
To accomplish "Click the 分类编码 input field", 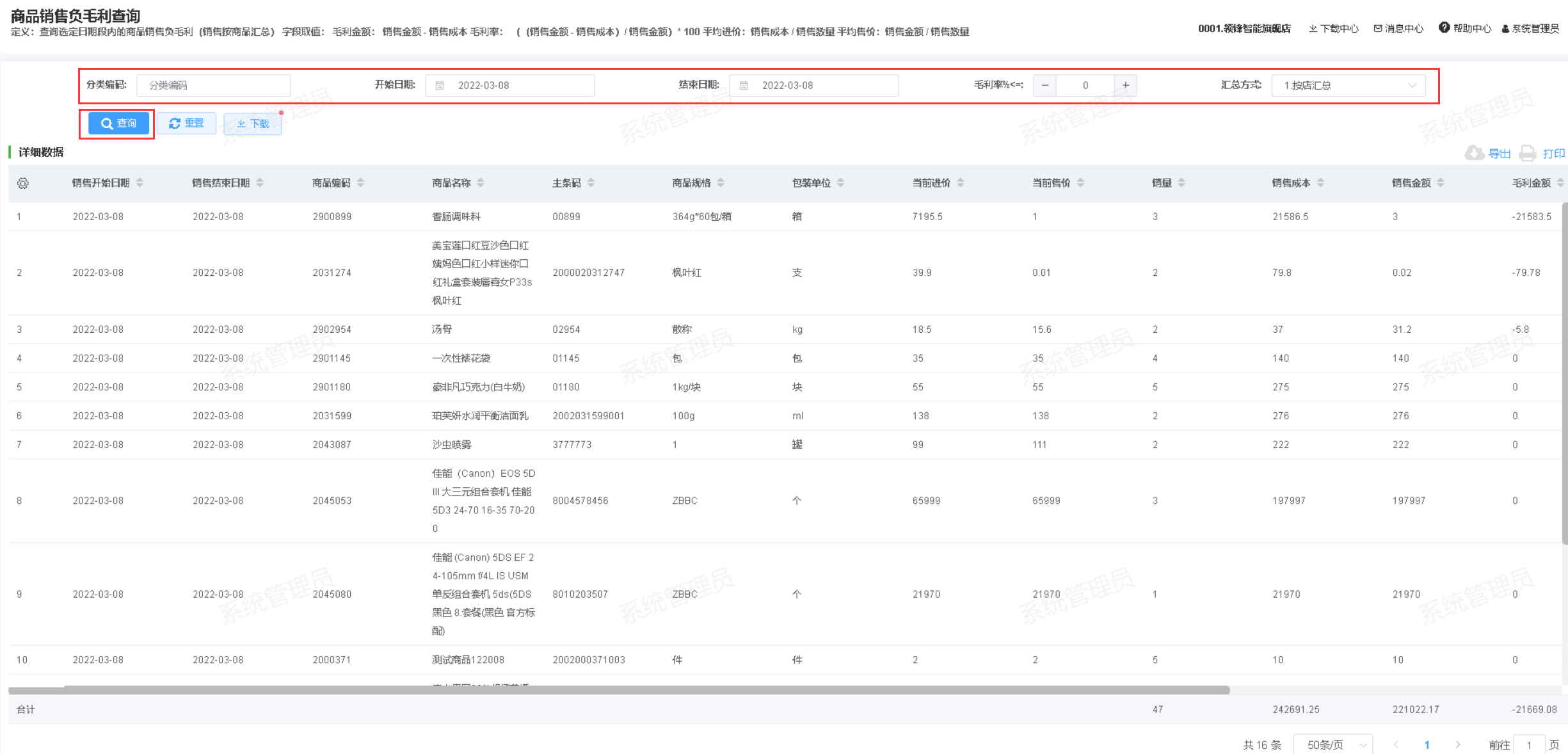I will tap(213, 85).
